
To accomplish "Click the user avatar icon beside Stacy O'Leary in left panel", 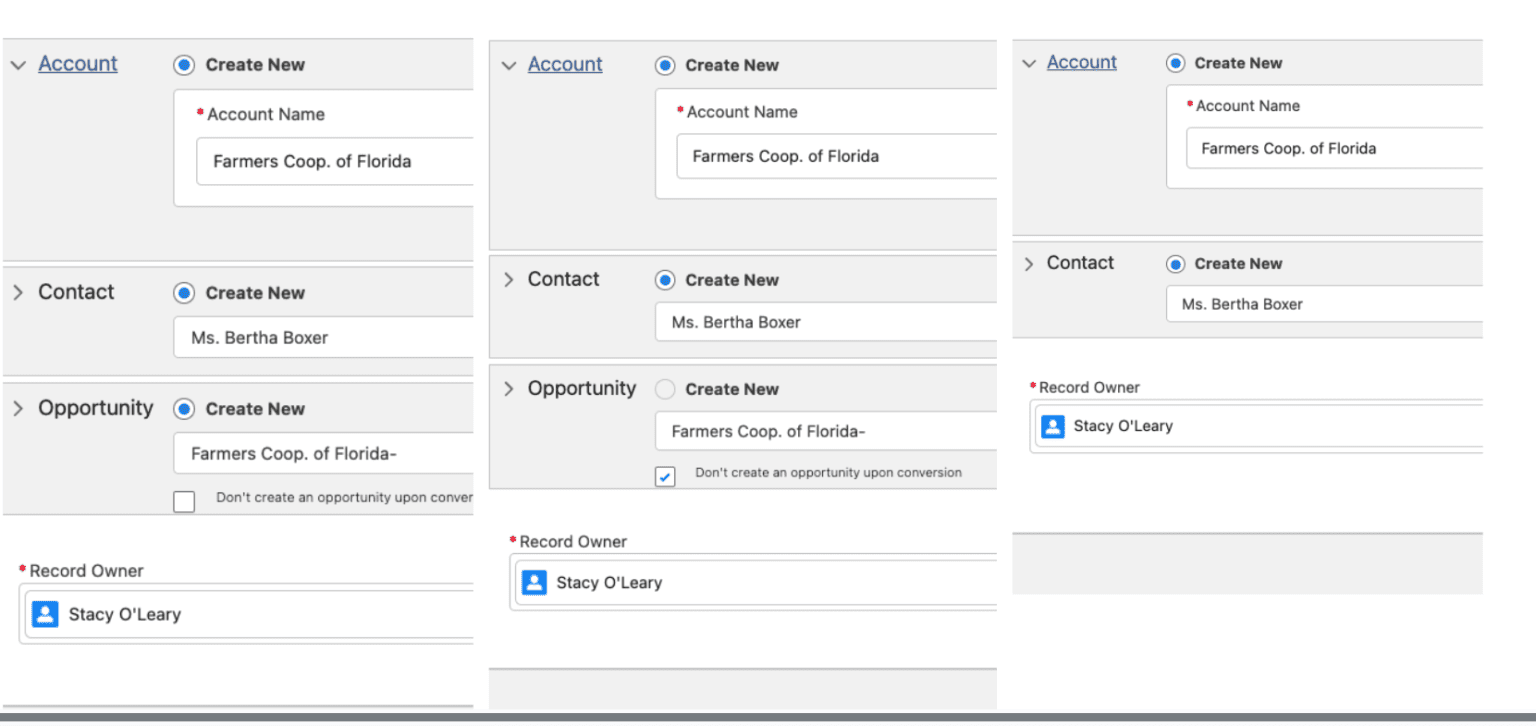I will (x=45, y=614).
